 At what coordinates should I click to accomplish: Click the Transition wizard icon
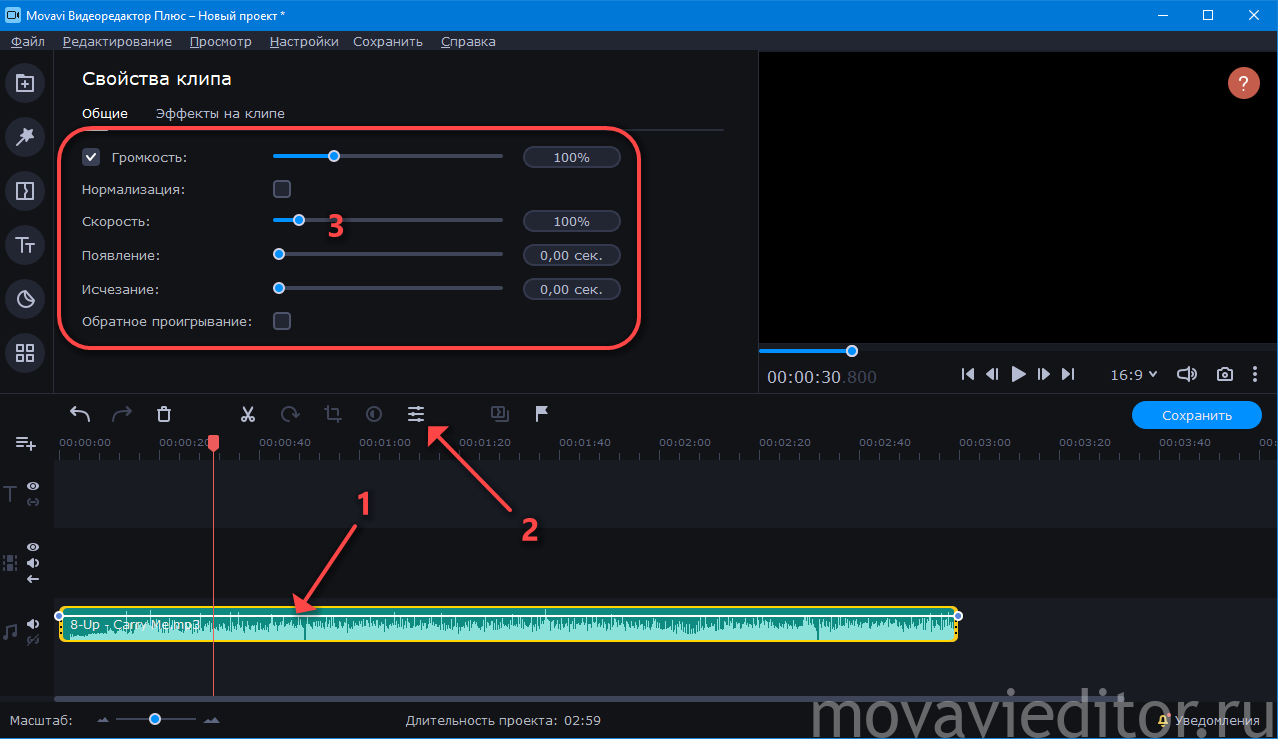[500, 414]
